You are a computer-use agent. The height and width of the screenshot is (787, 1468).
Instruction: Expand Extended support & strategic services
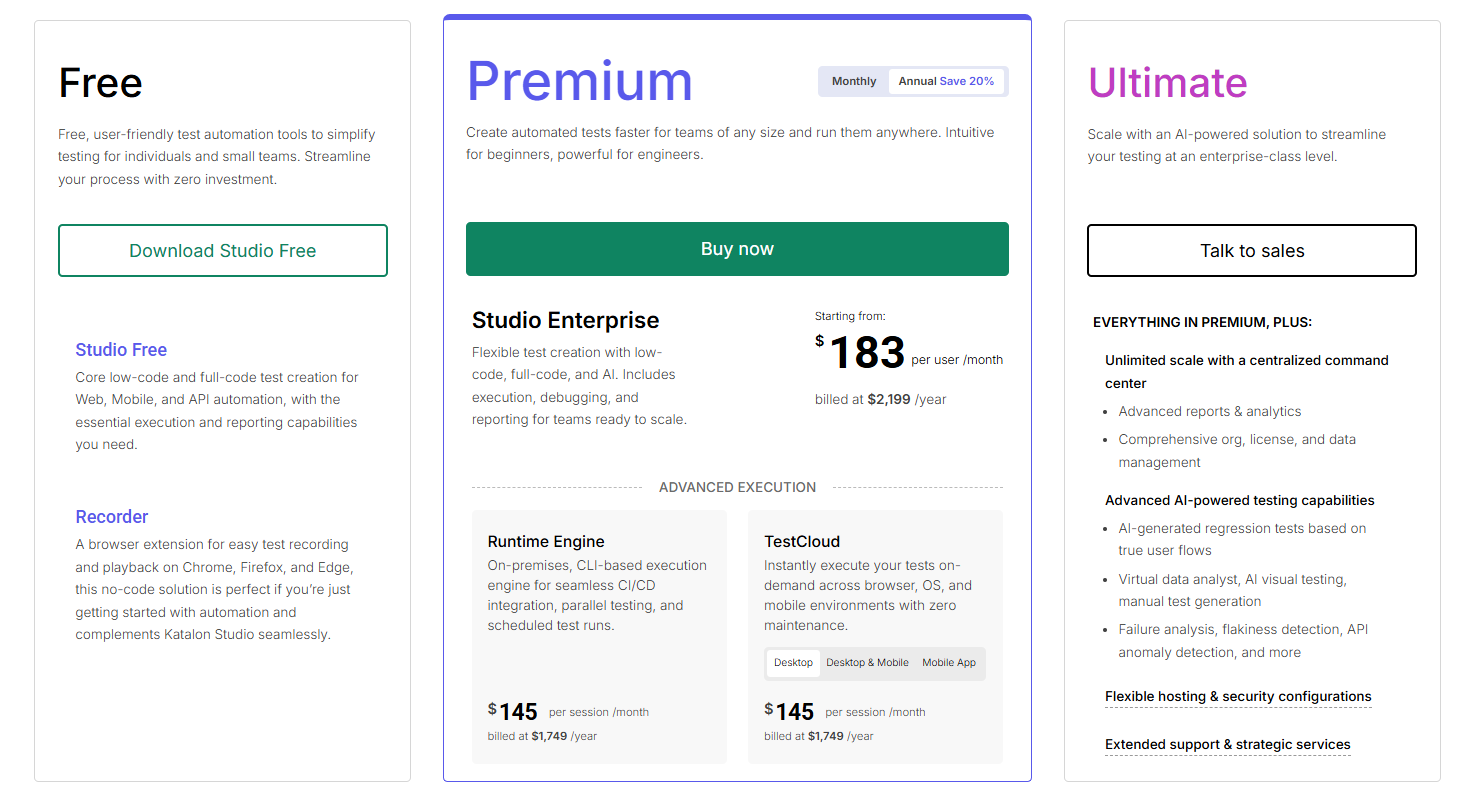[x=1228, y=745]
